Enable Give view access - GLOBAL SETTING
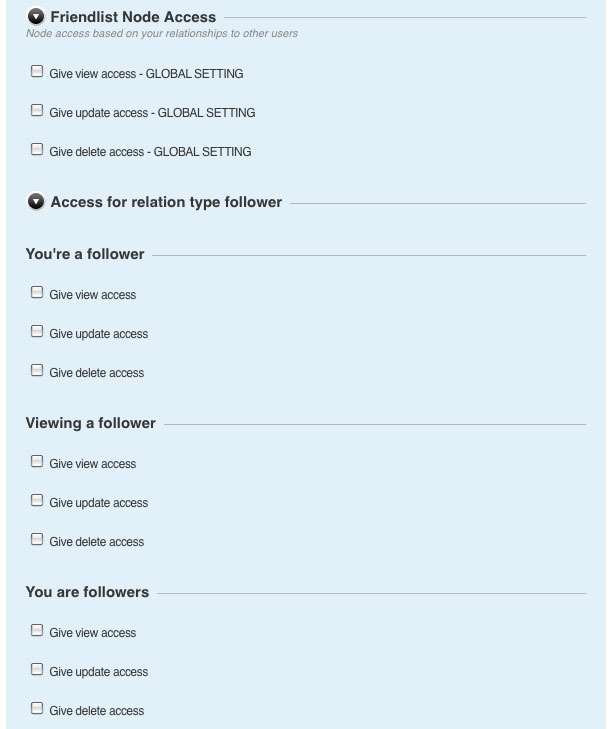Image resolution: width=614 pixels, height=729 pixels. pyautogui.click(x=37, y=72)
